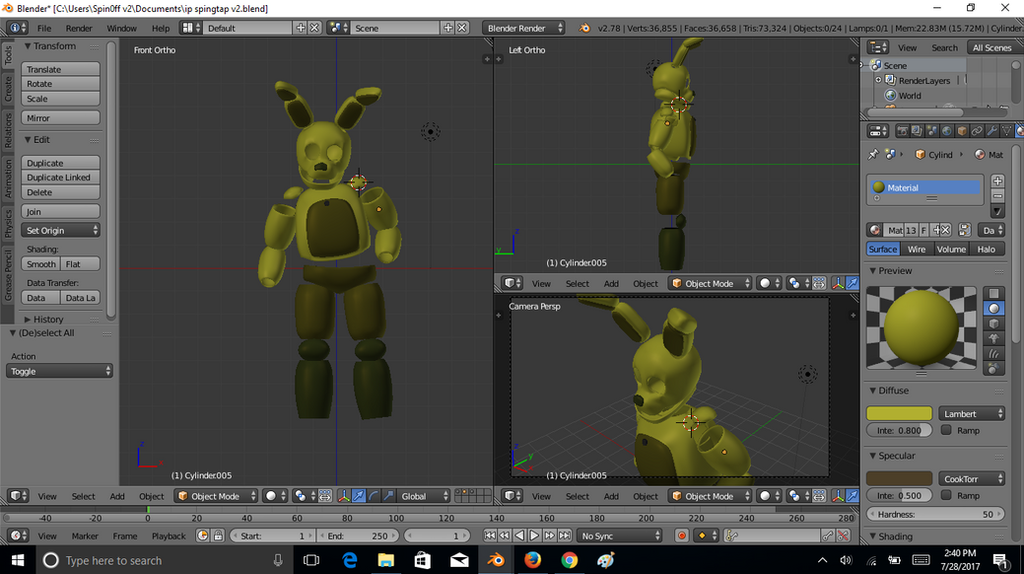This screenshot has height=574, width=1024.
Task: Open the No Sync playback dropdown
Action: coord(620,535)
